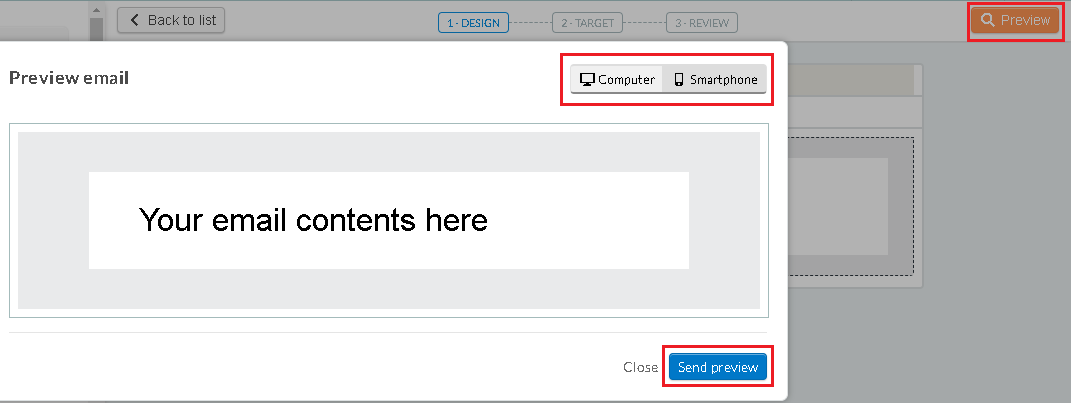The height and width of the screenshot is (403, 1071).
Task: Switch preview to Computer view
Action: pos(617,79)
